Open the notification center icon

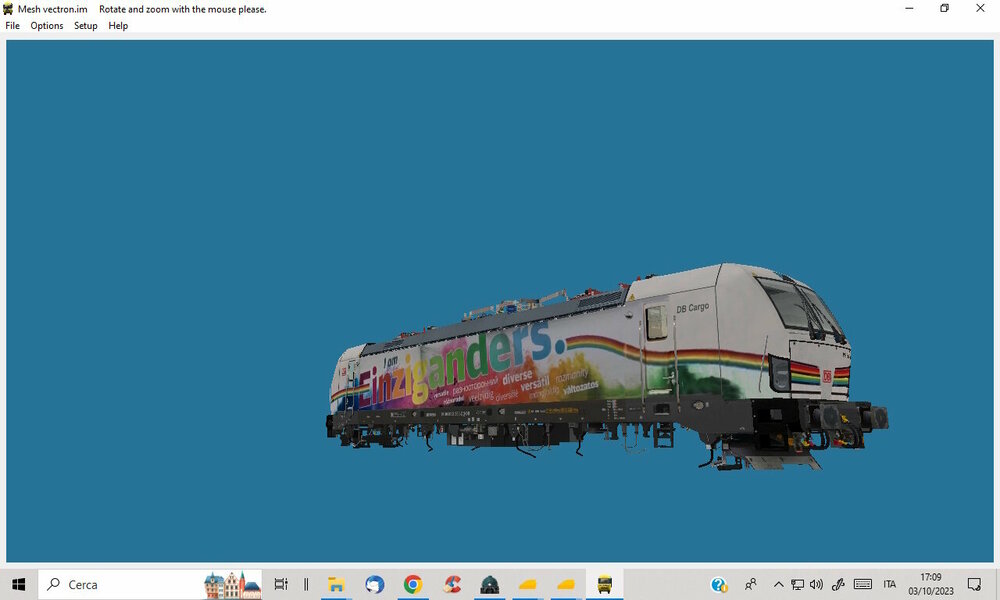pos(974,584)
